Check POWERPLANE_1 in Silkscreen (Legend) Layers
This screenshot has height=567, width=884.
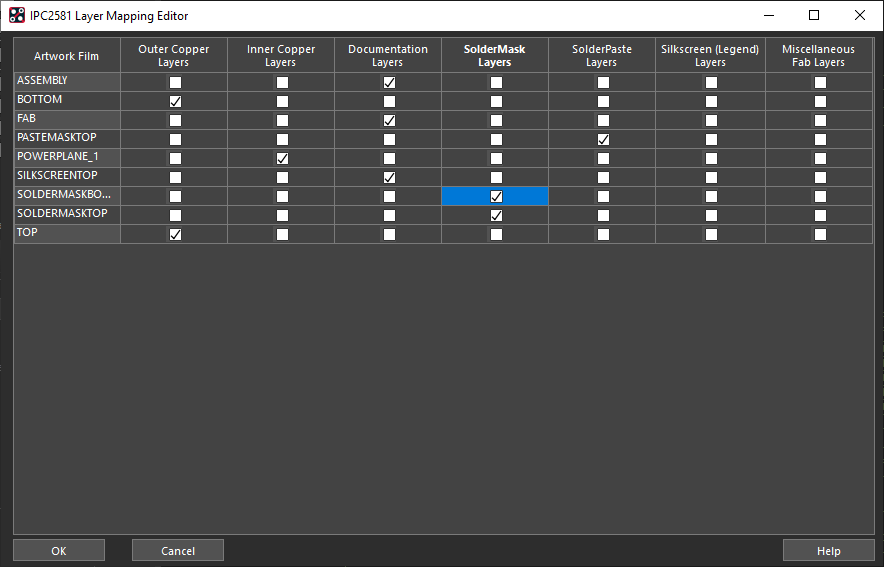tap(711, 158)
